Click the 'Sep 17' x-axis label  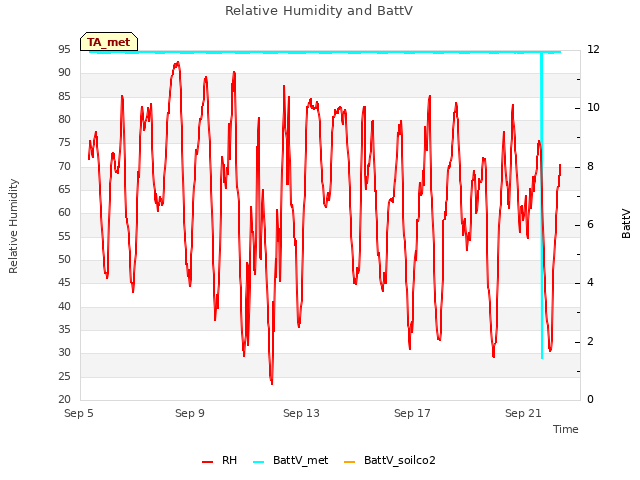[412, 413]
